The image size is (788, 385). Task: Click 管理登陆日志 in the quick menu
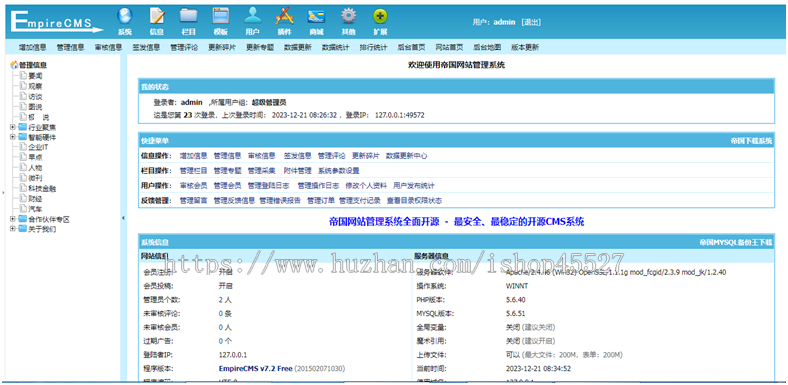tap(268, 185)
